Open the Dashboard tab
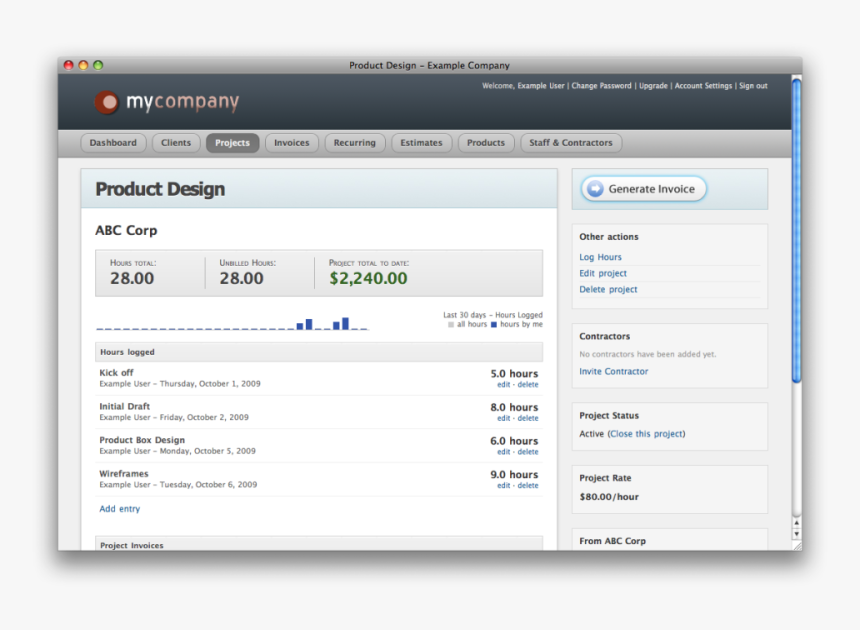Viewport: 860px width, 630px height. pyautogui.click(x=113, y=143)
